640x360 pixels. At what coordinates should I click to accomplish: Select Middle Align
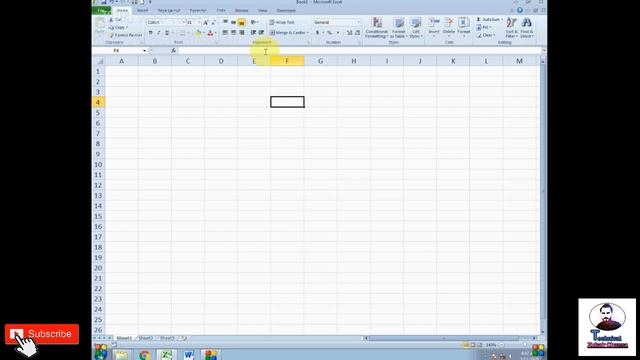click(233, 22)
